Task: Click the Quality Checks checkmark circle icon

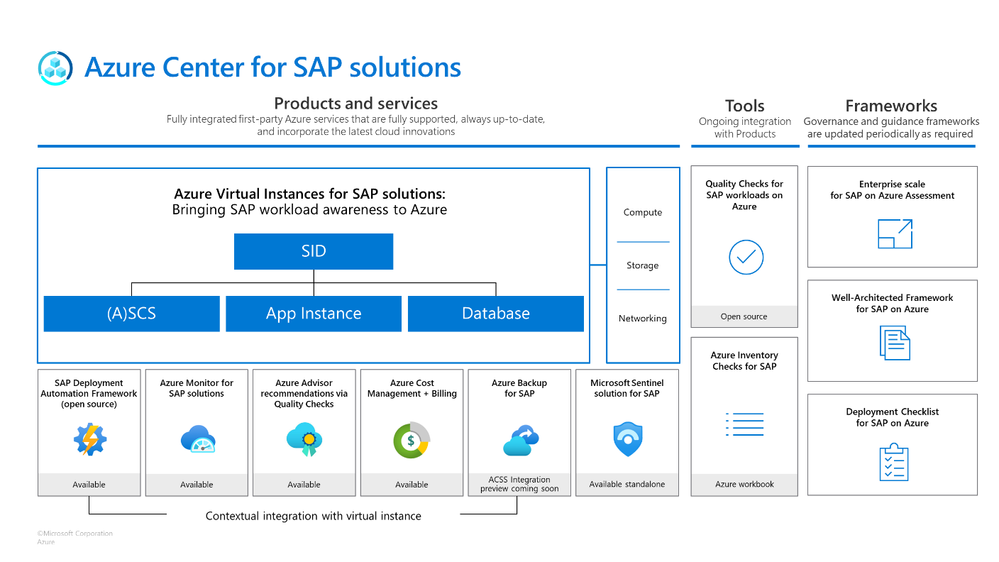Action: click(x=746, y=257)
